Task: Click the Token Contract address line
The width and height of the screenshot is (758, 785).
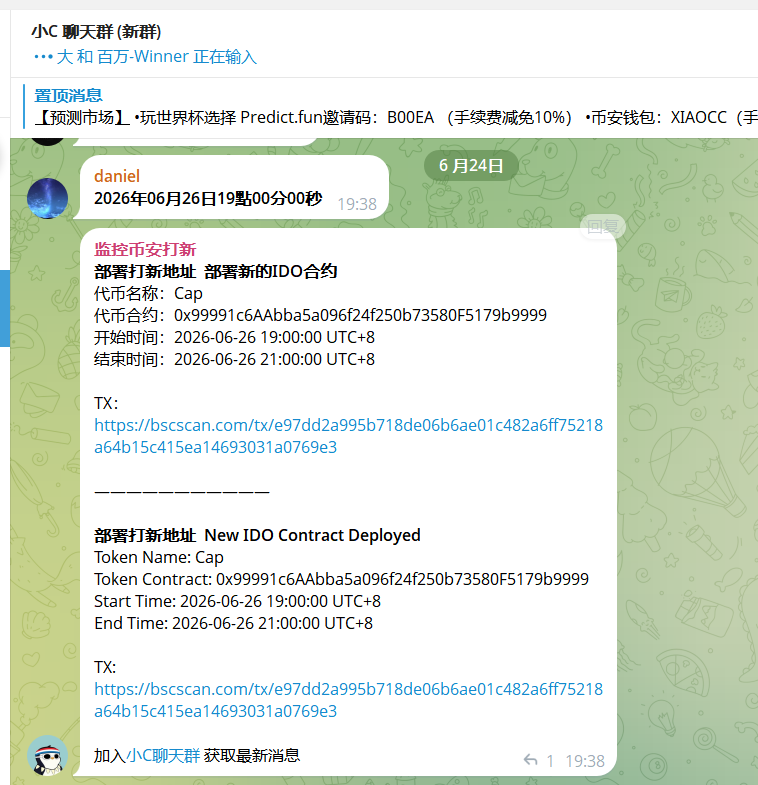Action: (341, 580)
